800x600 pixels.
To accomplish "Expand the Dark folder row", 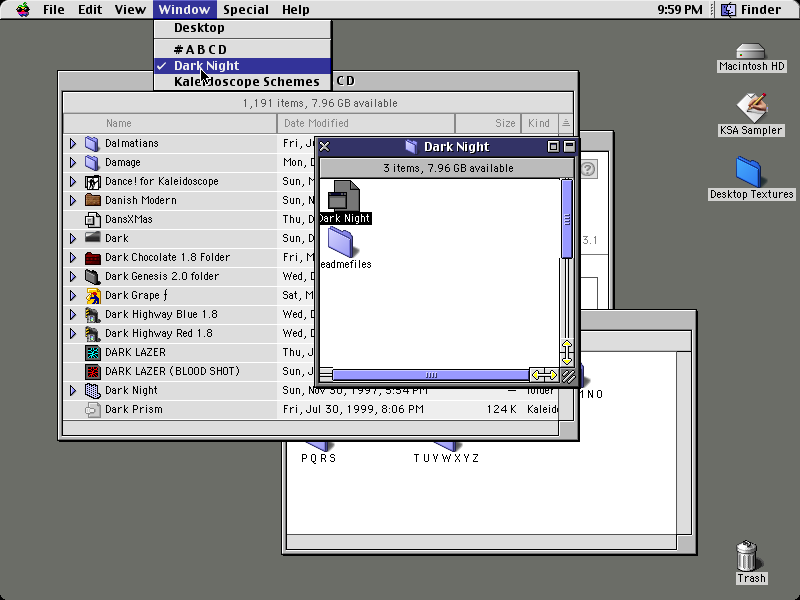I will pyautogui.click(x=72, y=238).
